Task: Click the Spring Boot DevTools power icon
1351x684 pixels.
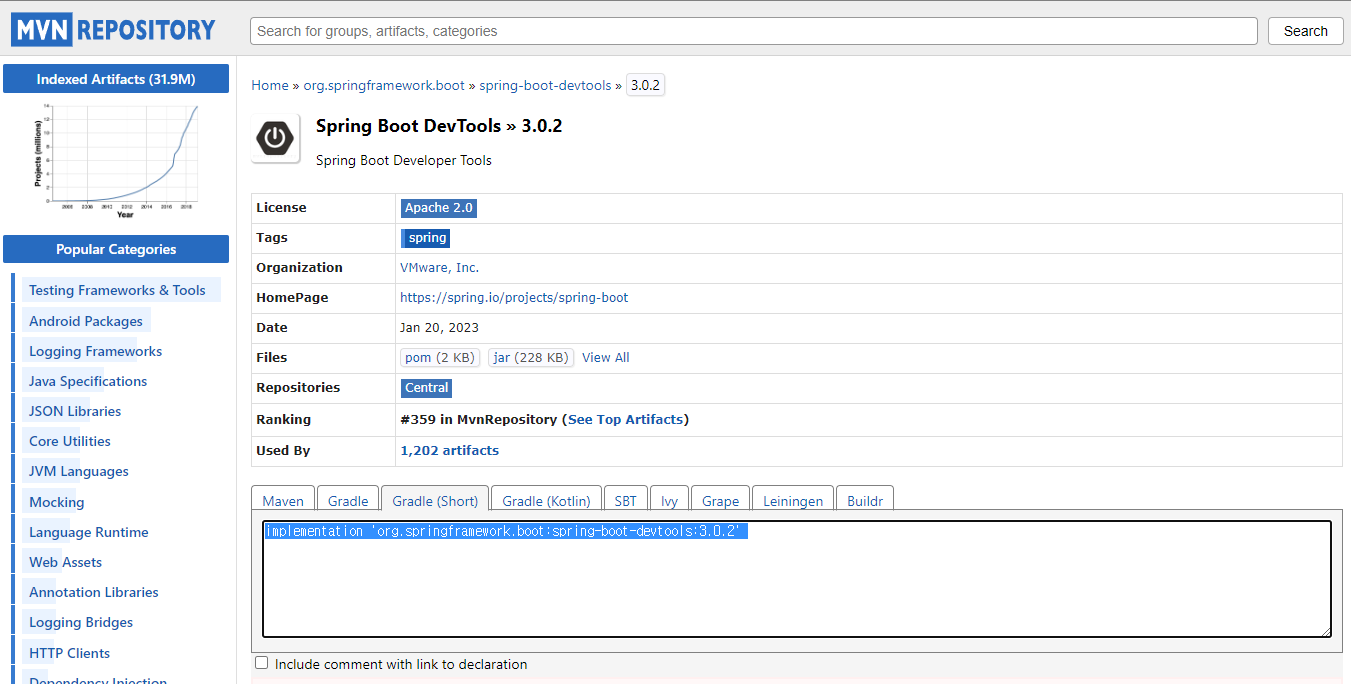Action: click(x=276, y=139)
